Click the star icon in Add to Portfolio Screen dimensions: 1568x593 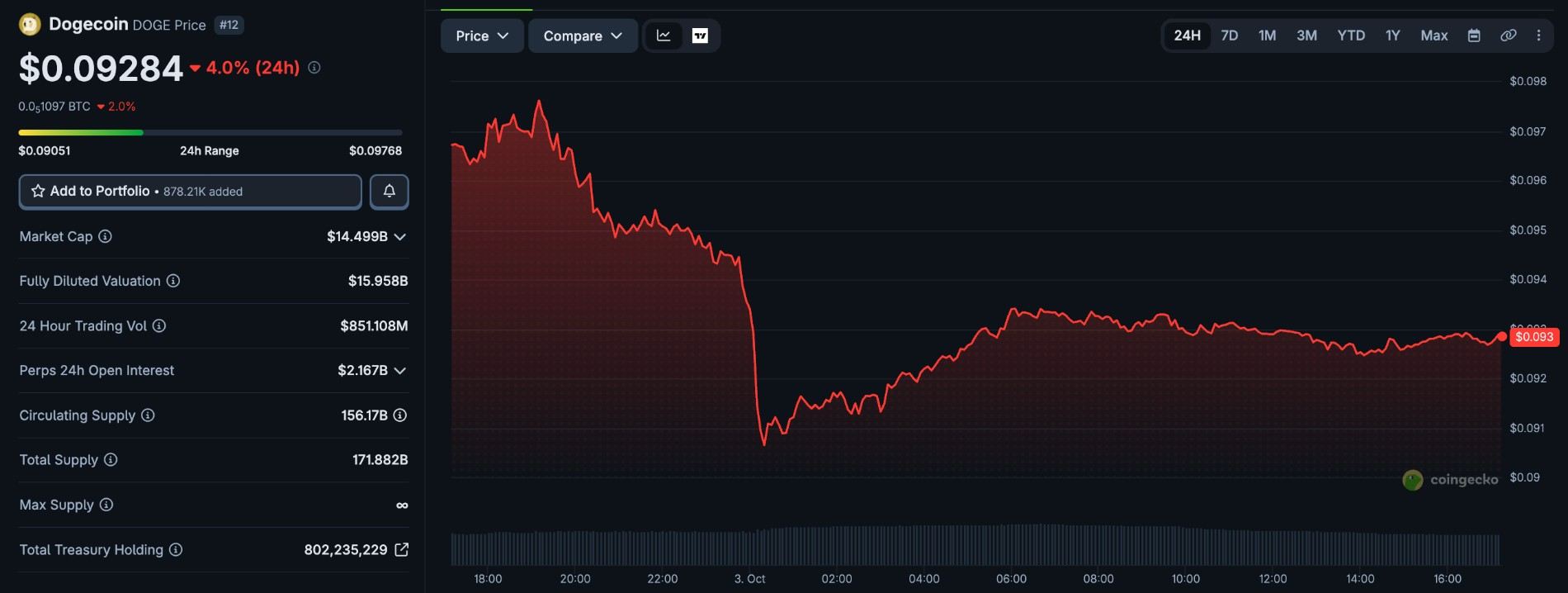[x=38, y=191]
